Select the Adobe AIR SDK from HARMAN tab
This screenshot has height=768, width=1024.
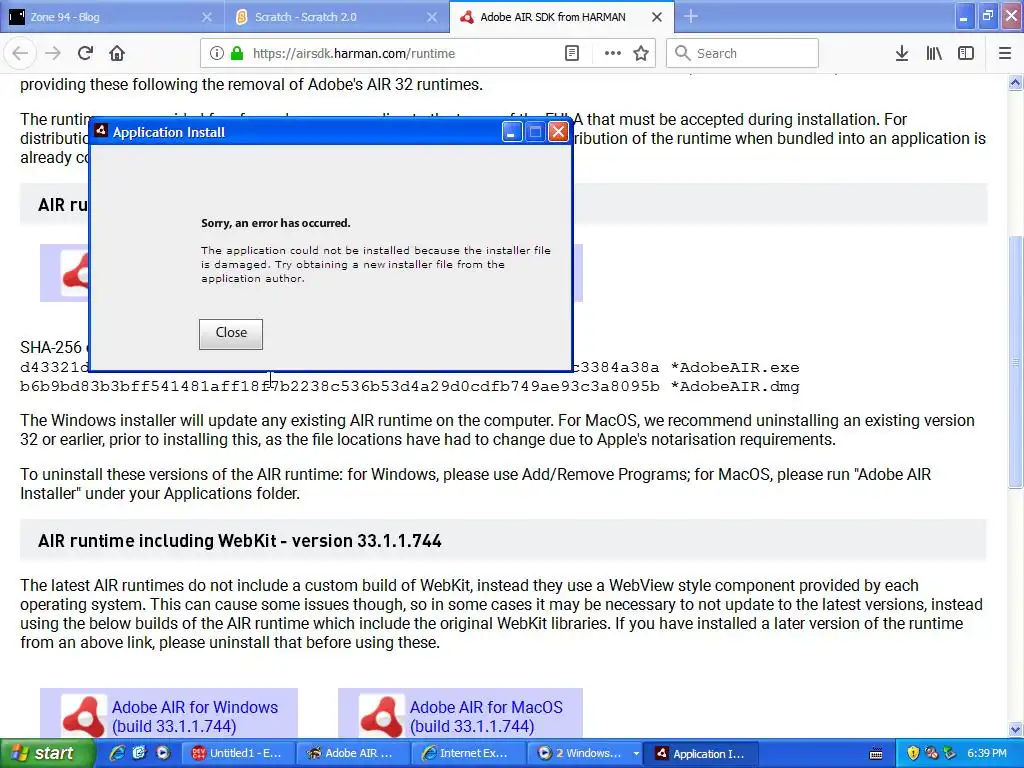coord(563,17)
